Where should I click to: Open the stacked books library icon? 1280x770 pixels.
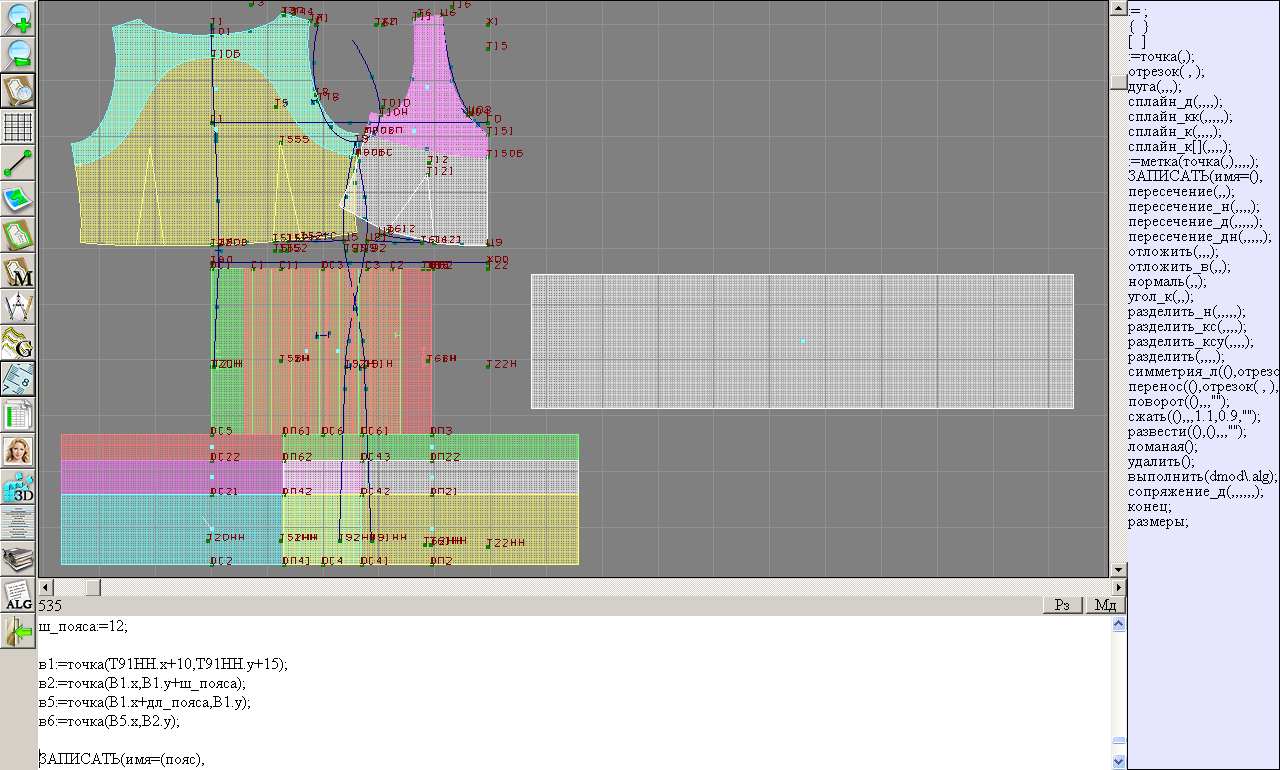pyautogui.click(x=18, y=558)
